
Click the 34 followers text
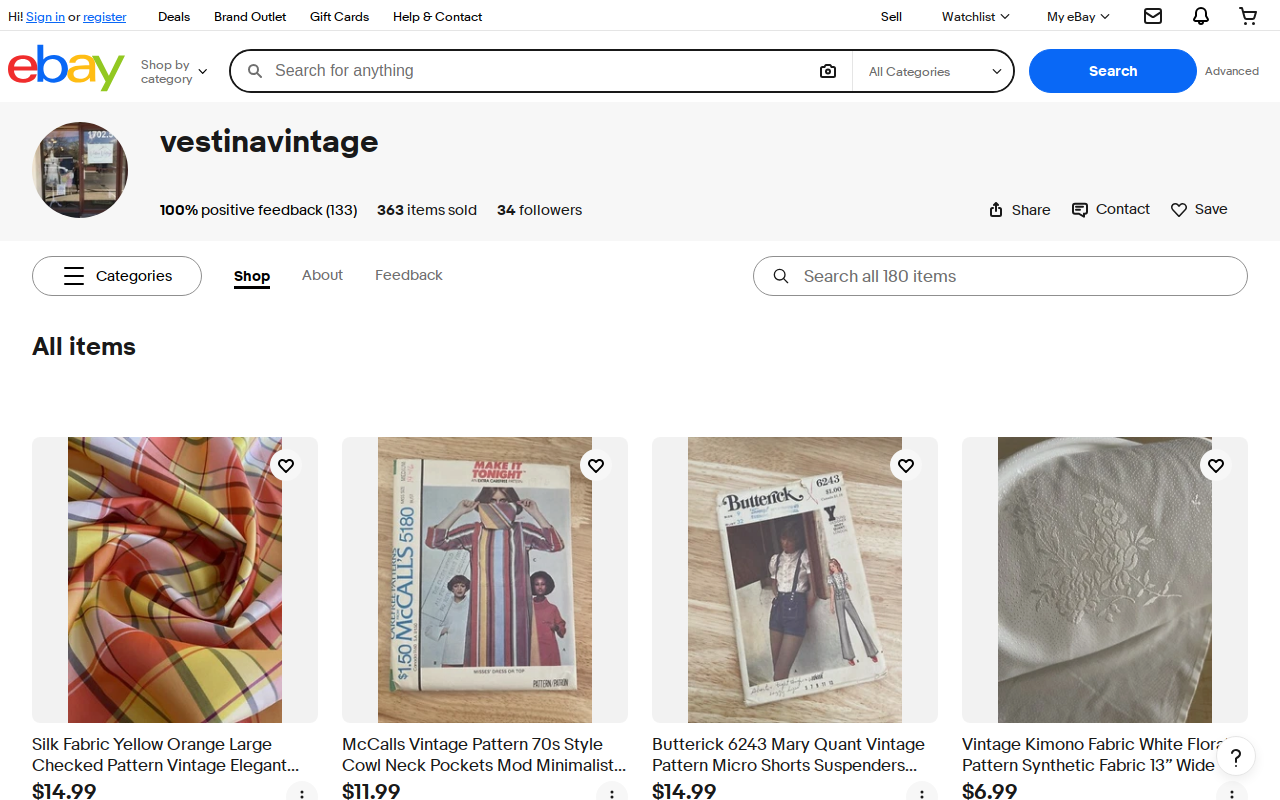point(539,210)
